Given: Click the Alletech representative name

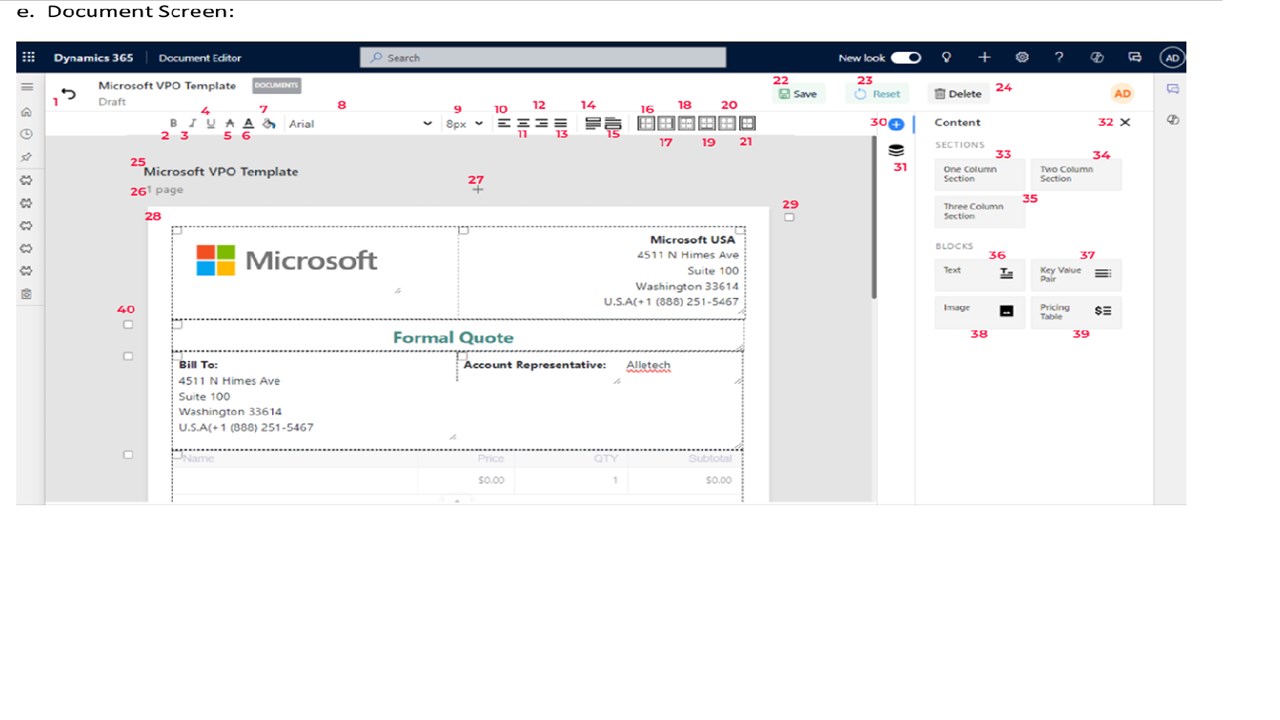Looking at the screenshot, I should pos(648,365).
